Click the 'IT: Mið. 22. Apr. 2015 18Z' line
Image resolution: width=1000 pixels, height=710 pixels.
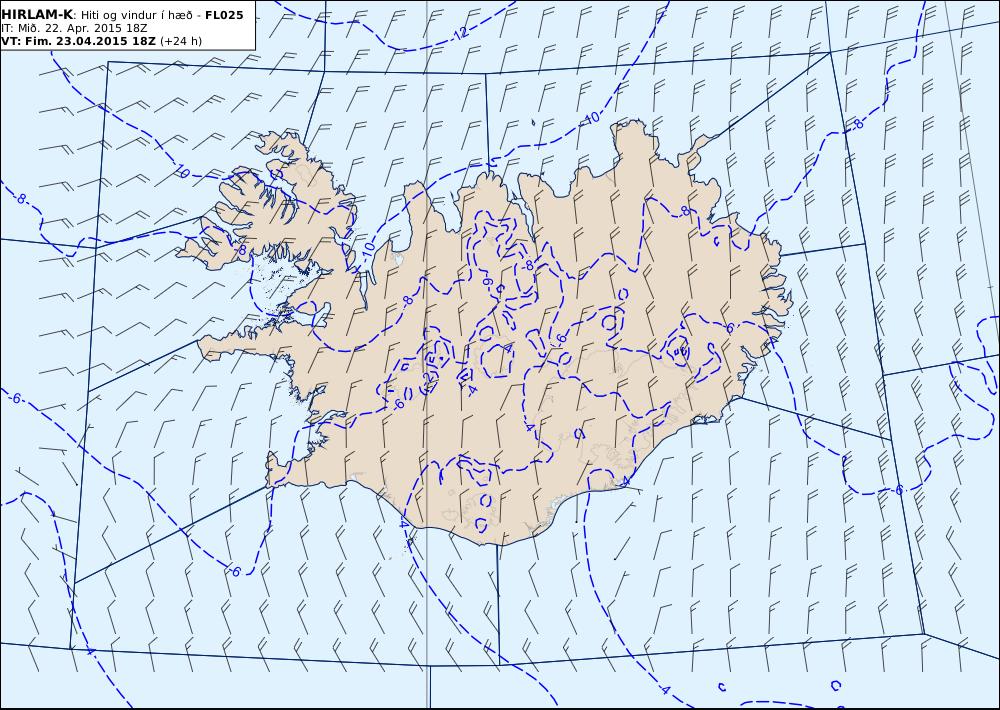[x=75, y=28]
